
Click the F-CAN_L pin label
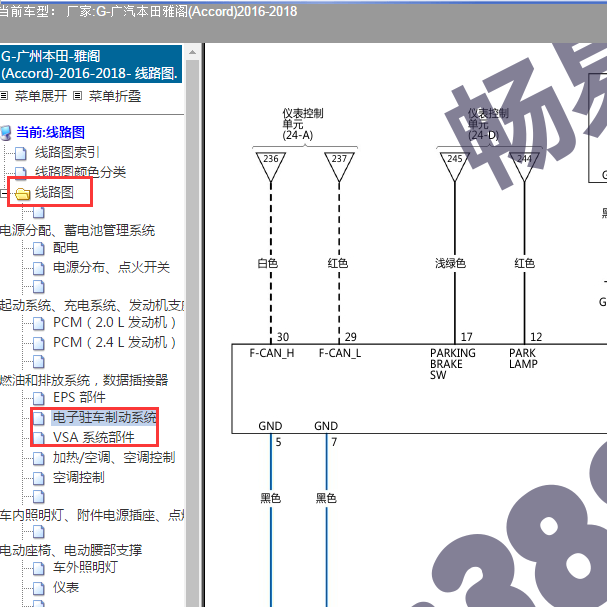pos(340,353)
